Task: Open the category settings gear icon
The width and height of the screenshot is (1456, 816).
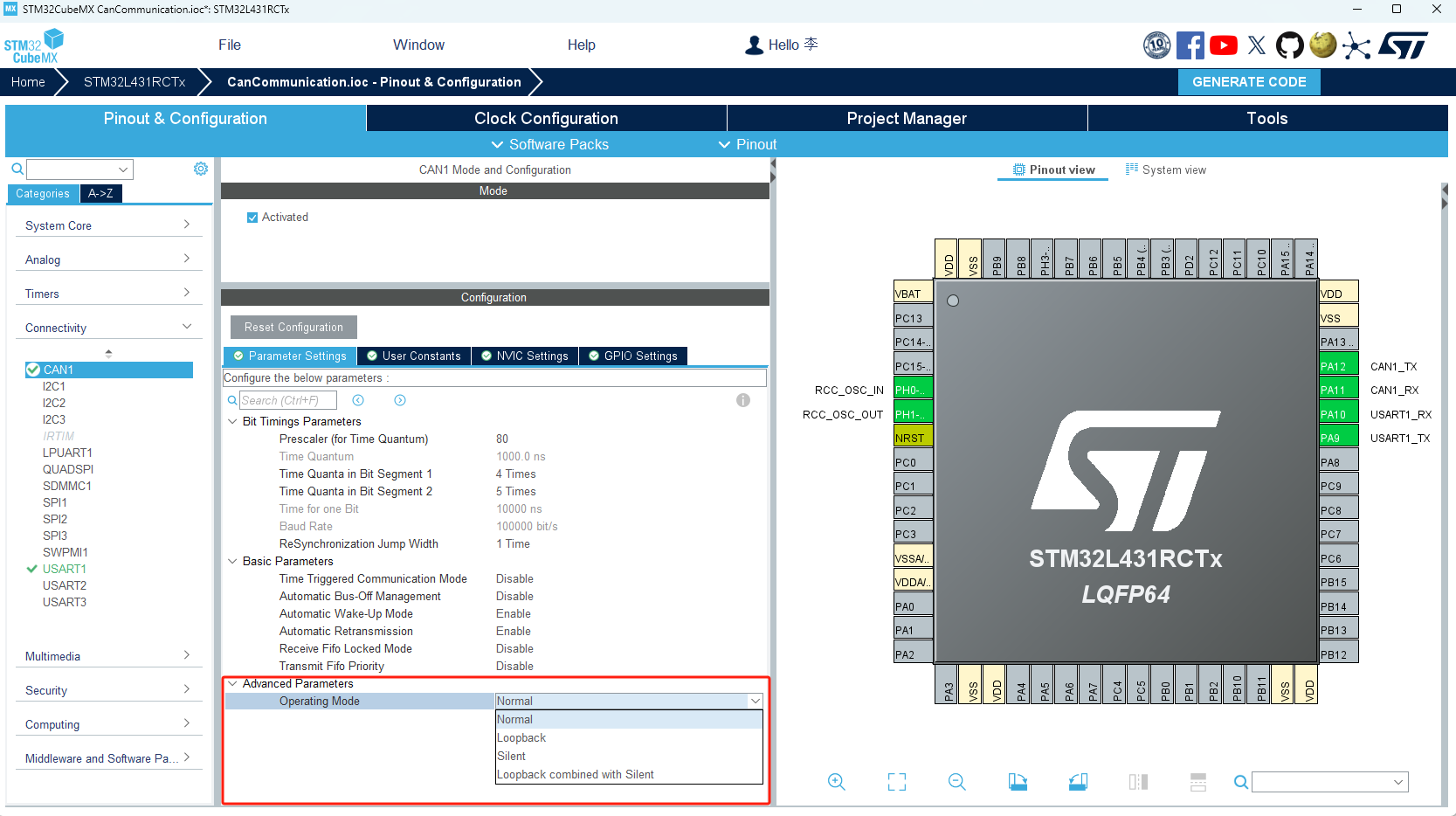Action: pyautogui.click(x=201, y=169)
